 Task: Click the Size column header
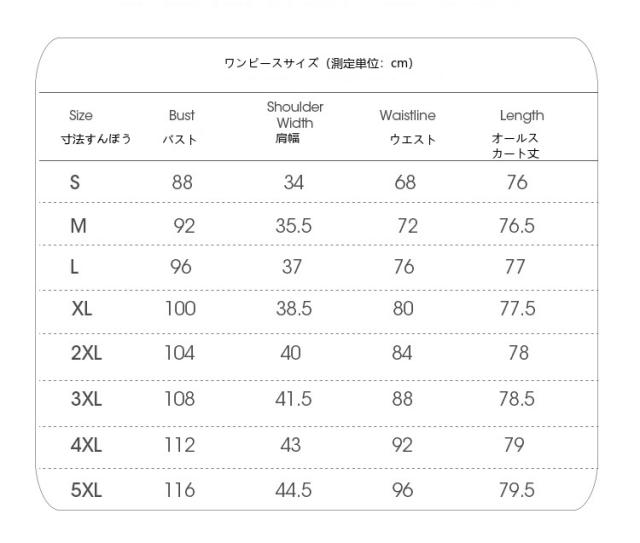pyautogui.click(x=82, y=117)
